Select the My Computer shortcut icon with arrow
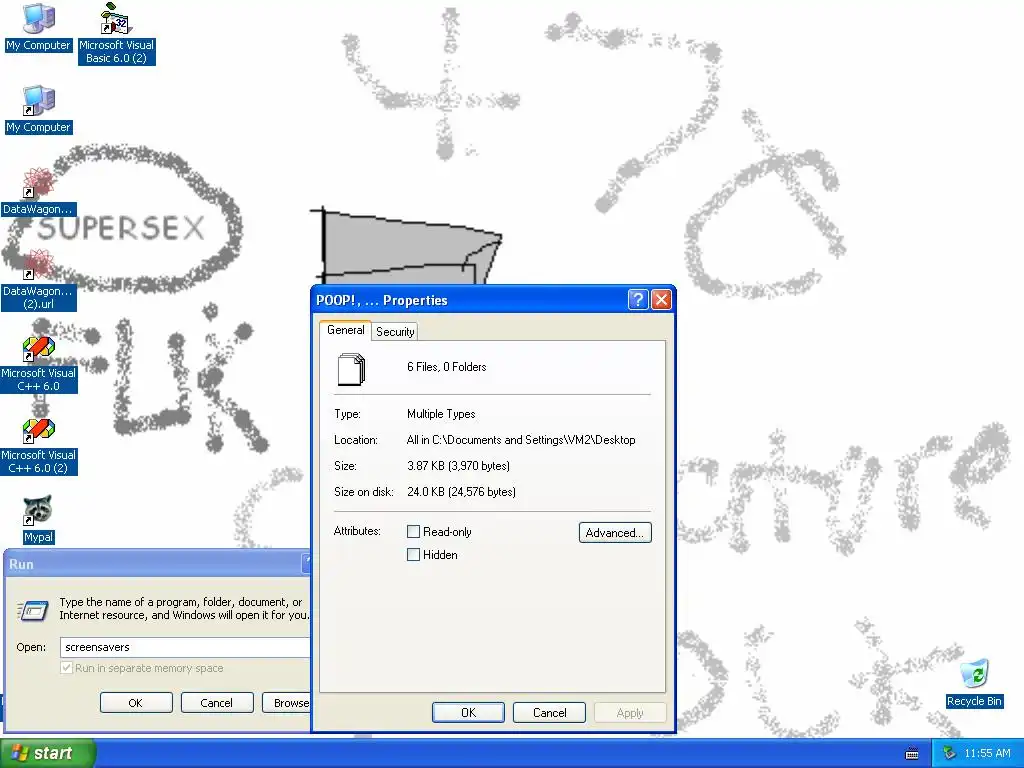This screenshot has width=1024, height=768. (39, 110)
